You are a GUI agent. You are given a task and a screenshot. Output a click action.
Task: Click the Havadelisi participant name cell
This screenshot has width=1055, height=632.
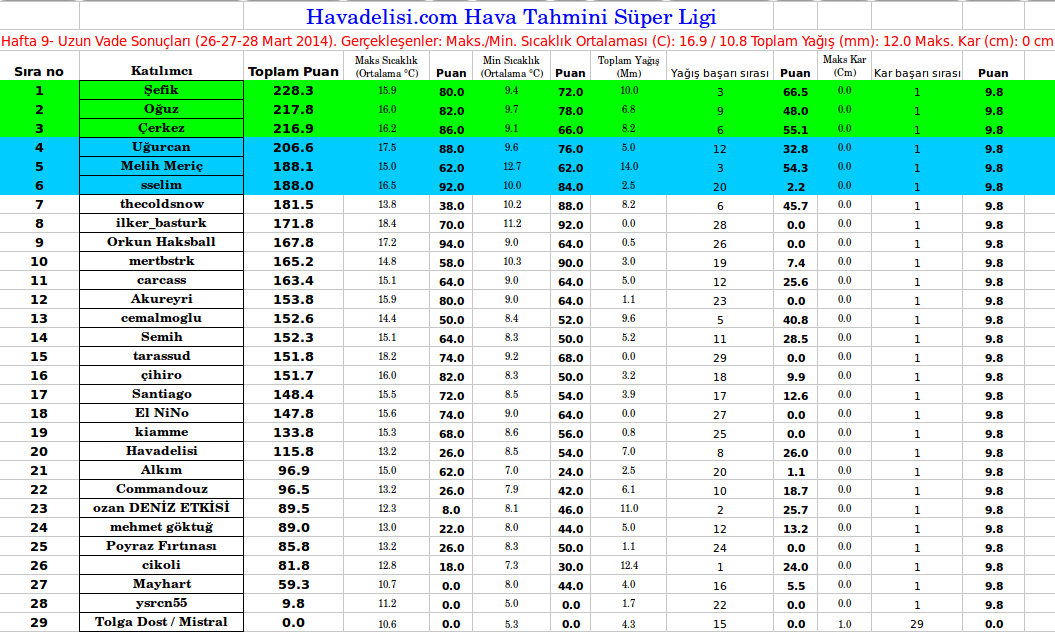(161, 451)
